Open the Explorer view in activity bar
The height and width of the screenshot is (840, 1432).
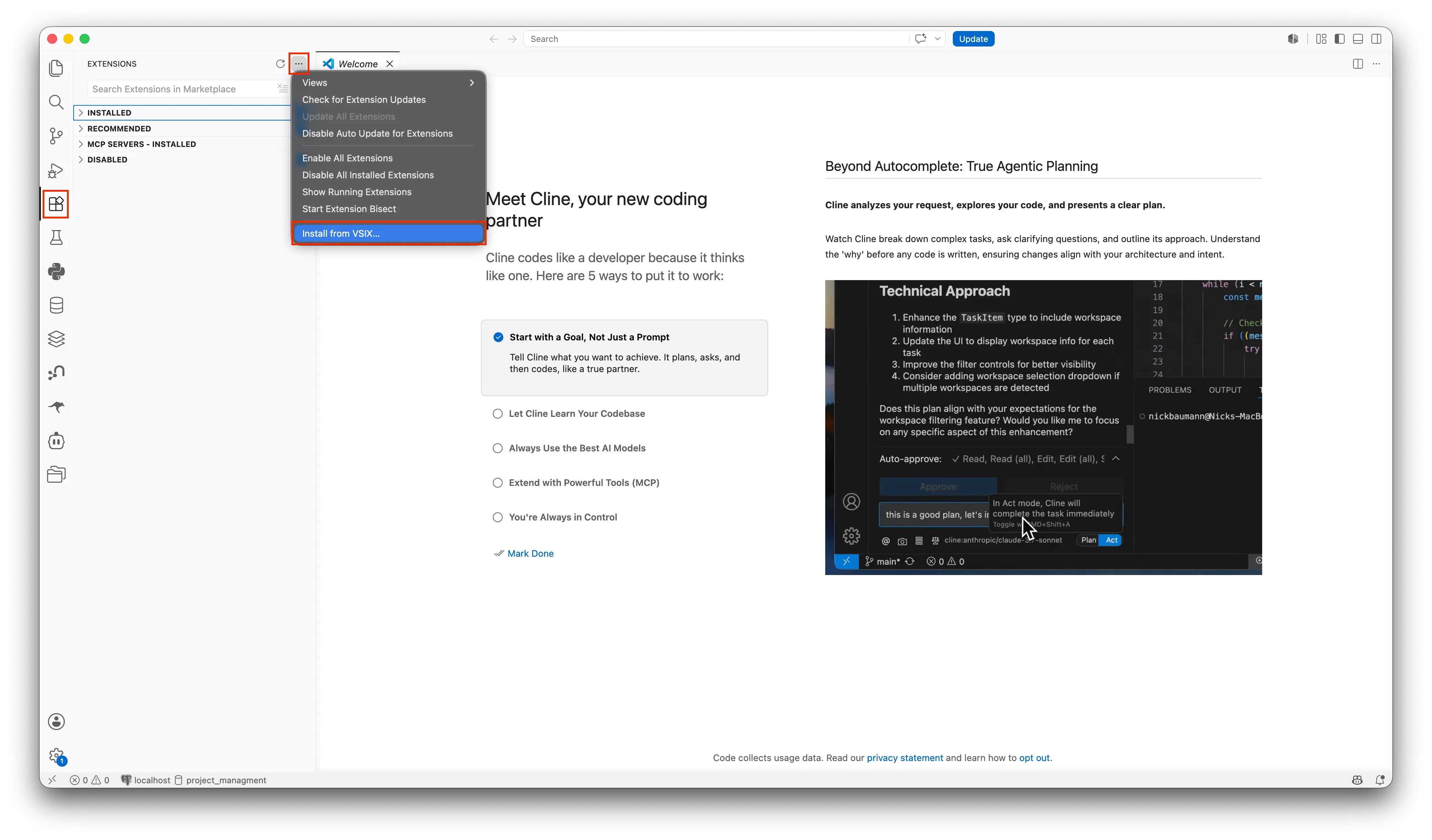pos(56,68)
